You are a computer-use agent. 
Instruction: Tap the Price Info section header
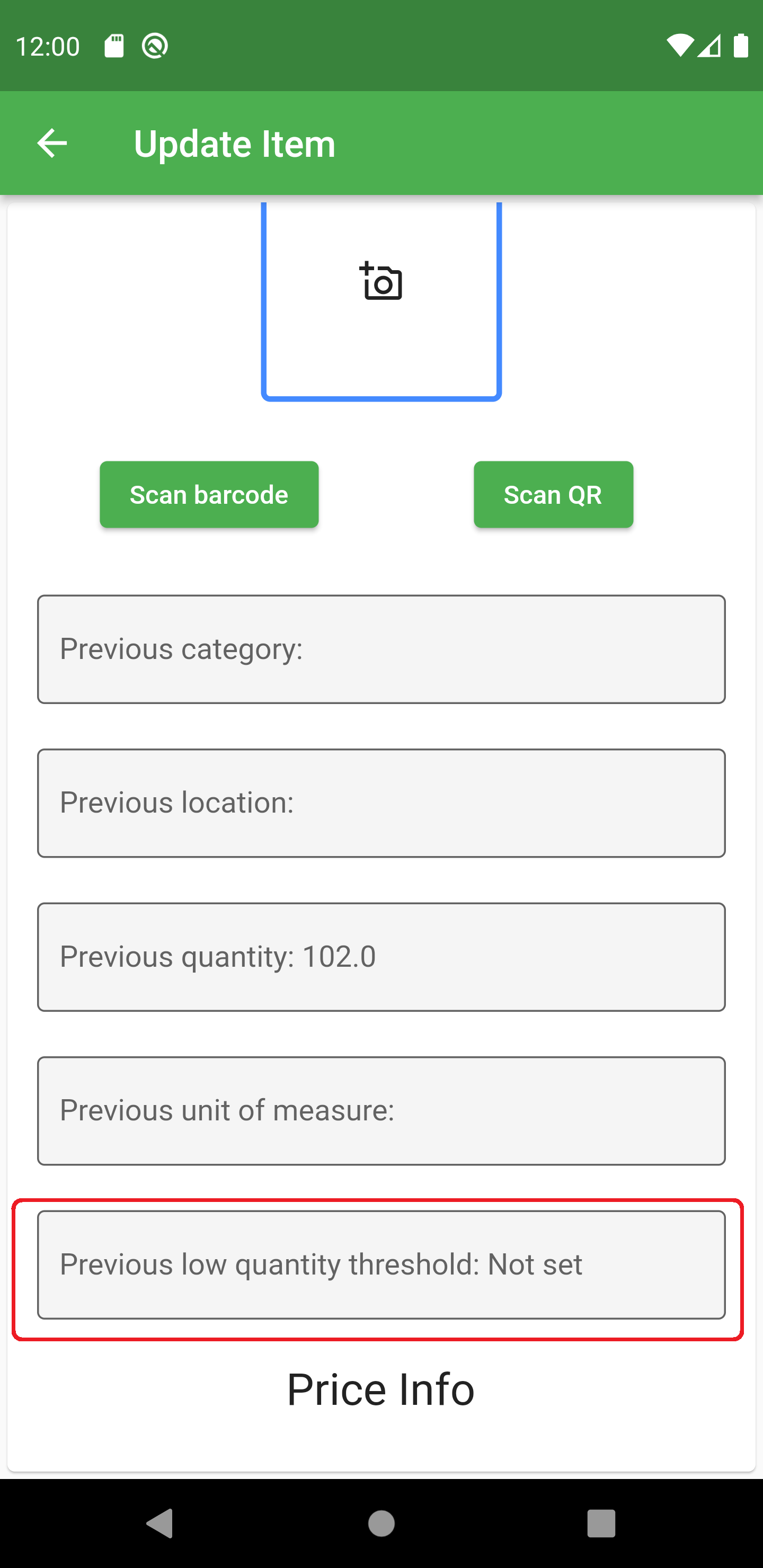pyautogui.click(x=381, y=1389)
